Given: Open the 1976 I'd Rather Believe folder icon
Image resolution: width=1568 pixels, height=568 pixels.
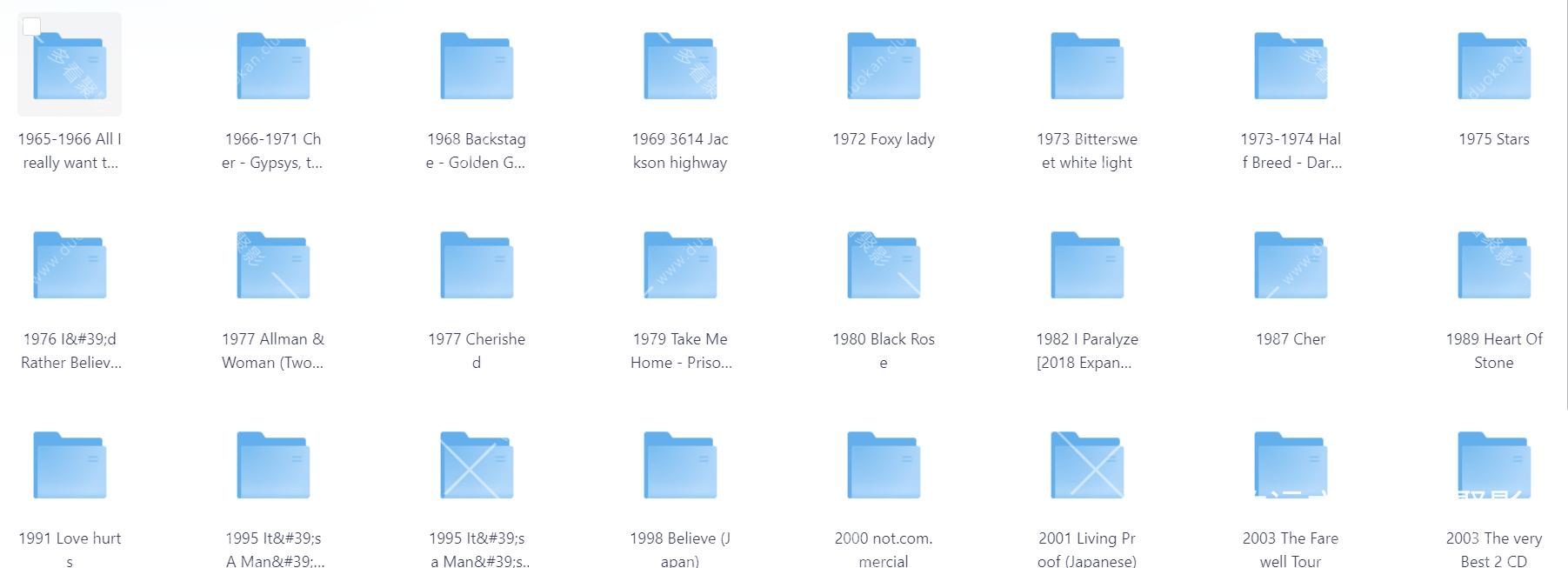Looking at the screenshot, I should point(70,265).
